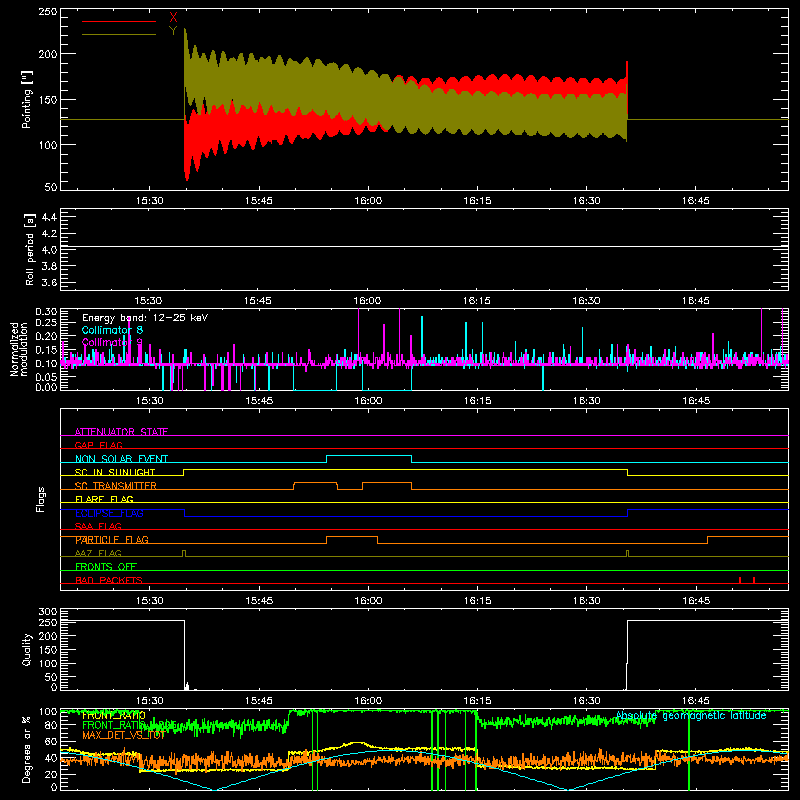The image size is (800, 800).
Task: Click the SC_TRANSMITTER flag label
Action: pyautogui.click(x=115, y=486)
